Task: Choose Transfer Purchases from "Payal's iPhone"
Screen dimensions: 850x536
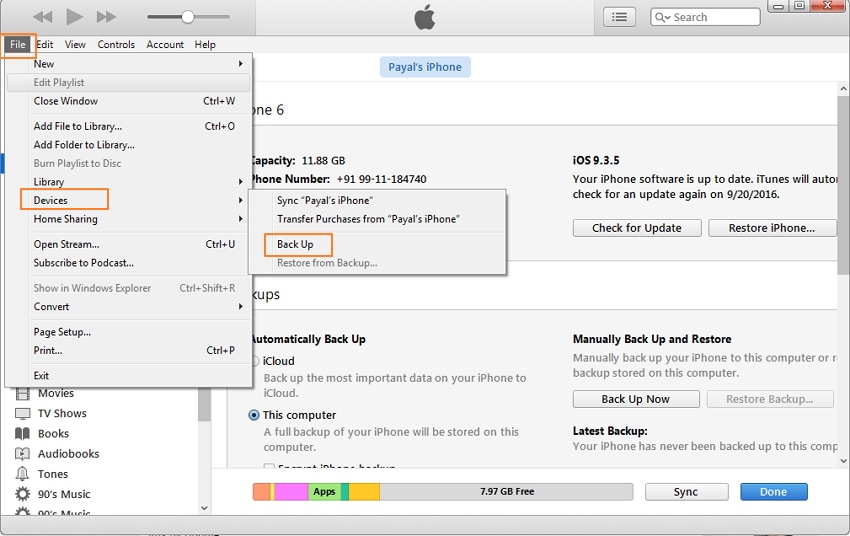Action: pos(377,219)
